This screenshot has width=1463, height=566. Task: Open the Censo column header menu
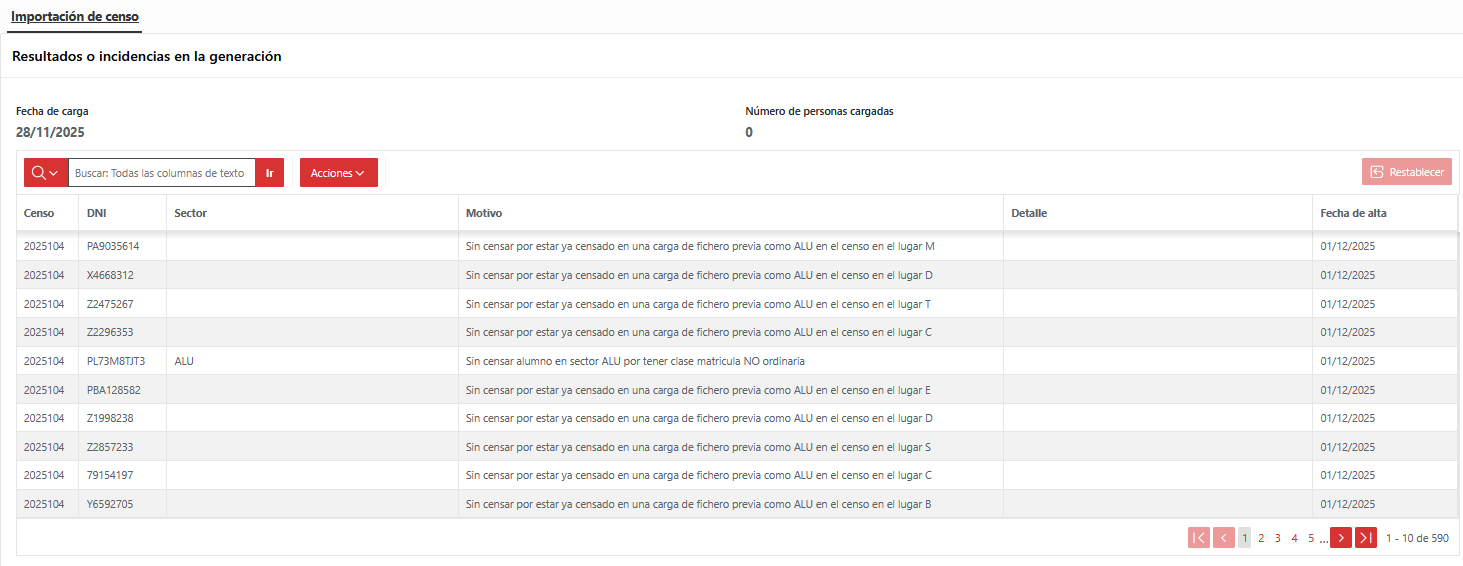coord(39,213)
